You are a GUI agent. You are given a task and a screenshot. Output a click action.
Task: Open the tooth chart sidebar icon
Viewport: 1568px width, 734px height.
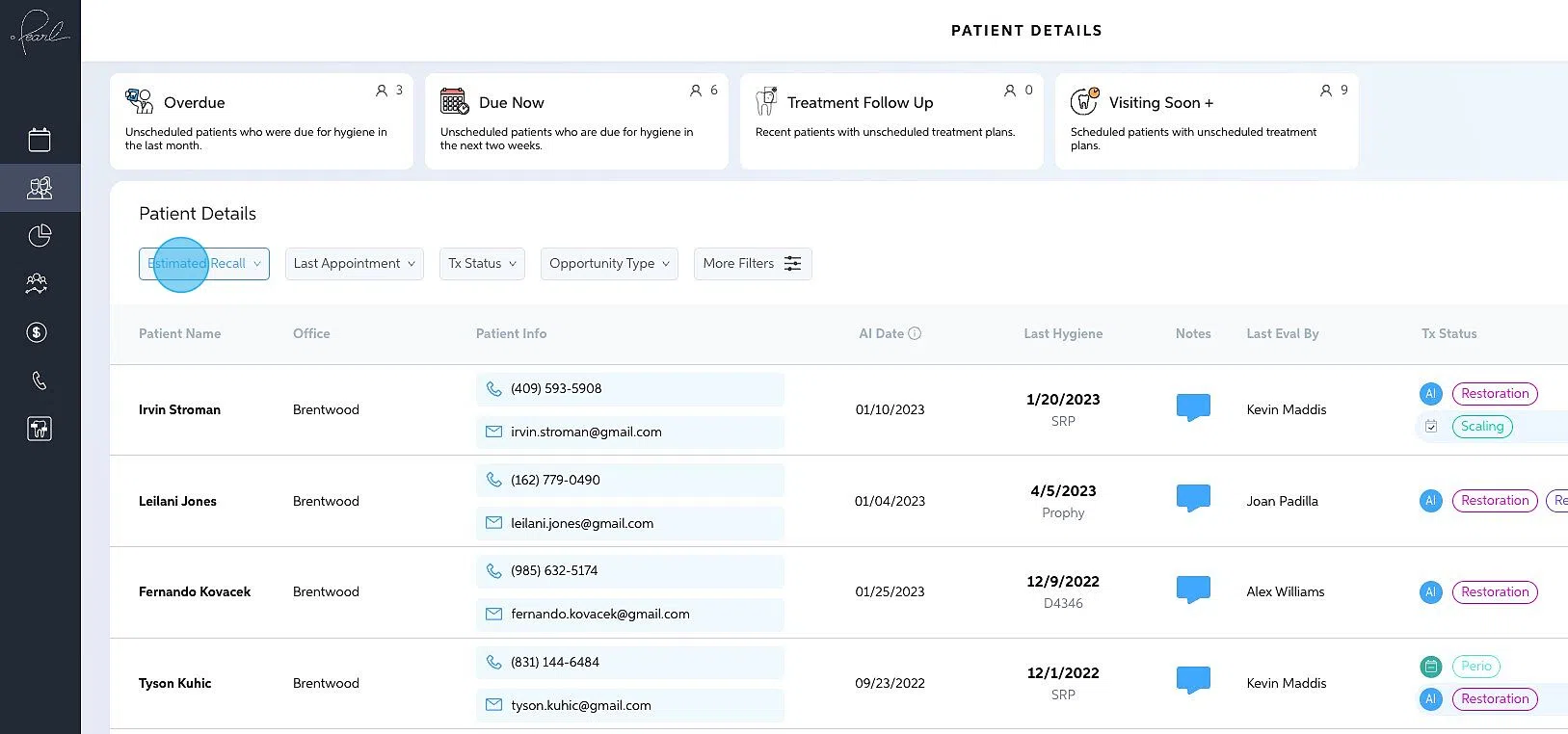pyautogui.click(x=40, y=429)
